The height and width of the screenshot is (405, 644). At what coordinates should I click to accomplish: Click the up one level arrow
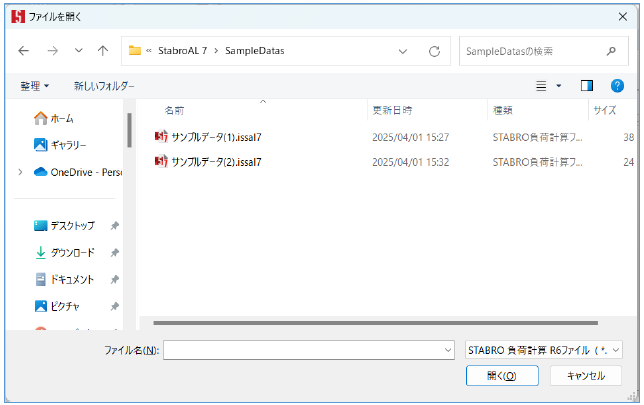pos(103,50)
